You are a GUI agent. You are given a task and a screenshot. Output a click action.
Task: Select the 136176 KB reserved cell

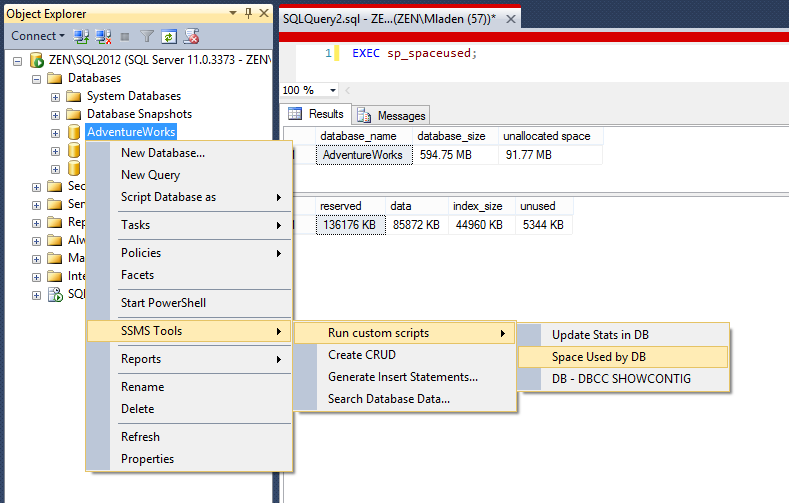[351, 225]
